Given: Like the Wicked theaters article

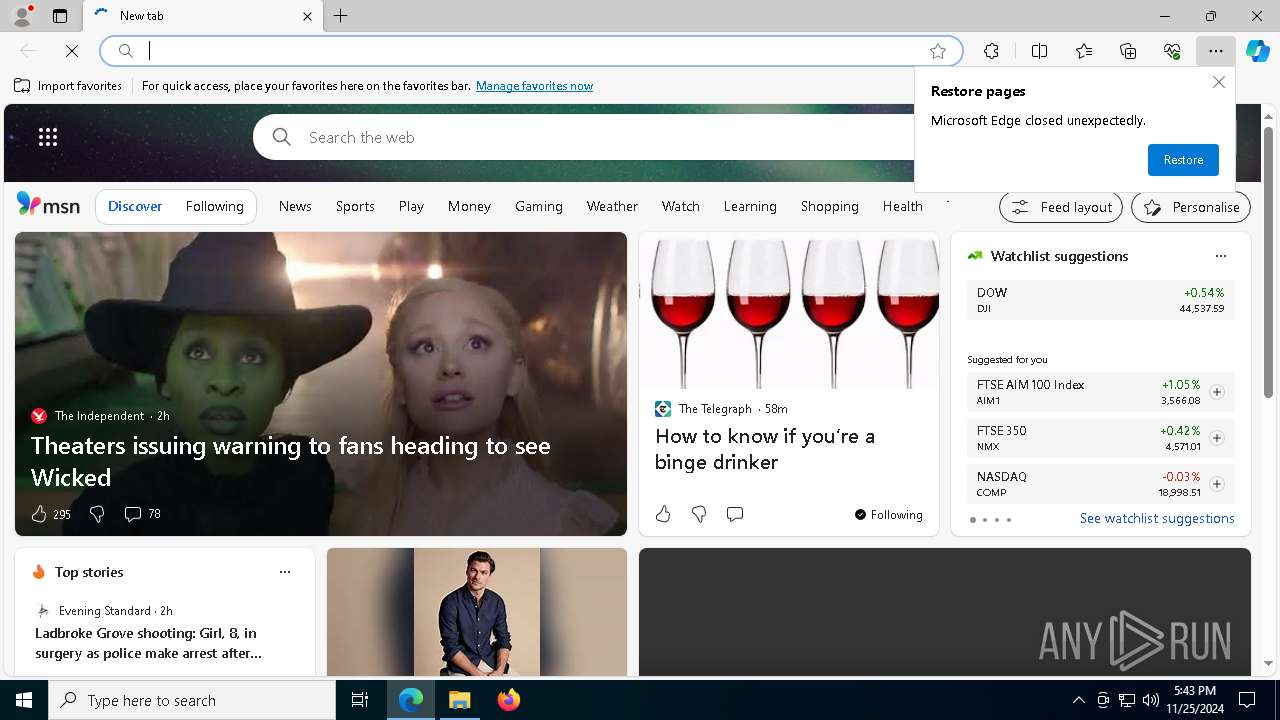Looking at the screenshot, I should pos(39,514).
